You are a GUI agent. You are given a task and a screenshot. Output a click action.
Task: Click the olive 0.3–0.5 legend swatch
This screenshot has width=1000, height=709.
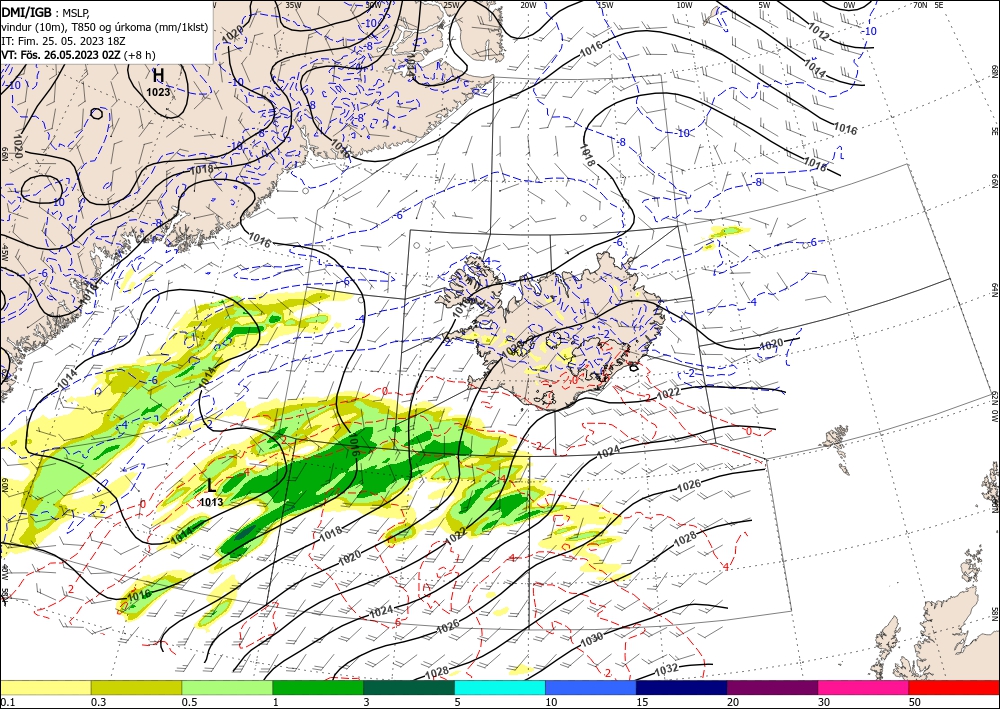pos(136,687)
